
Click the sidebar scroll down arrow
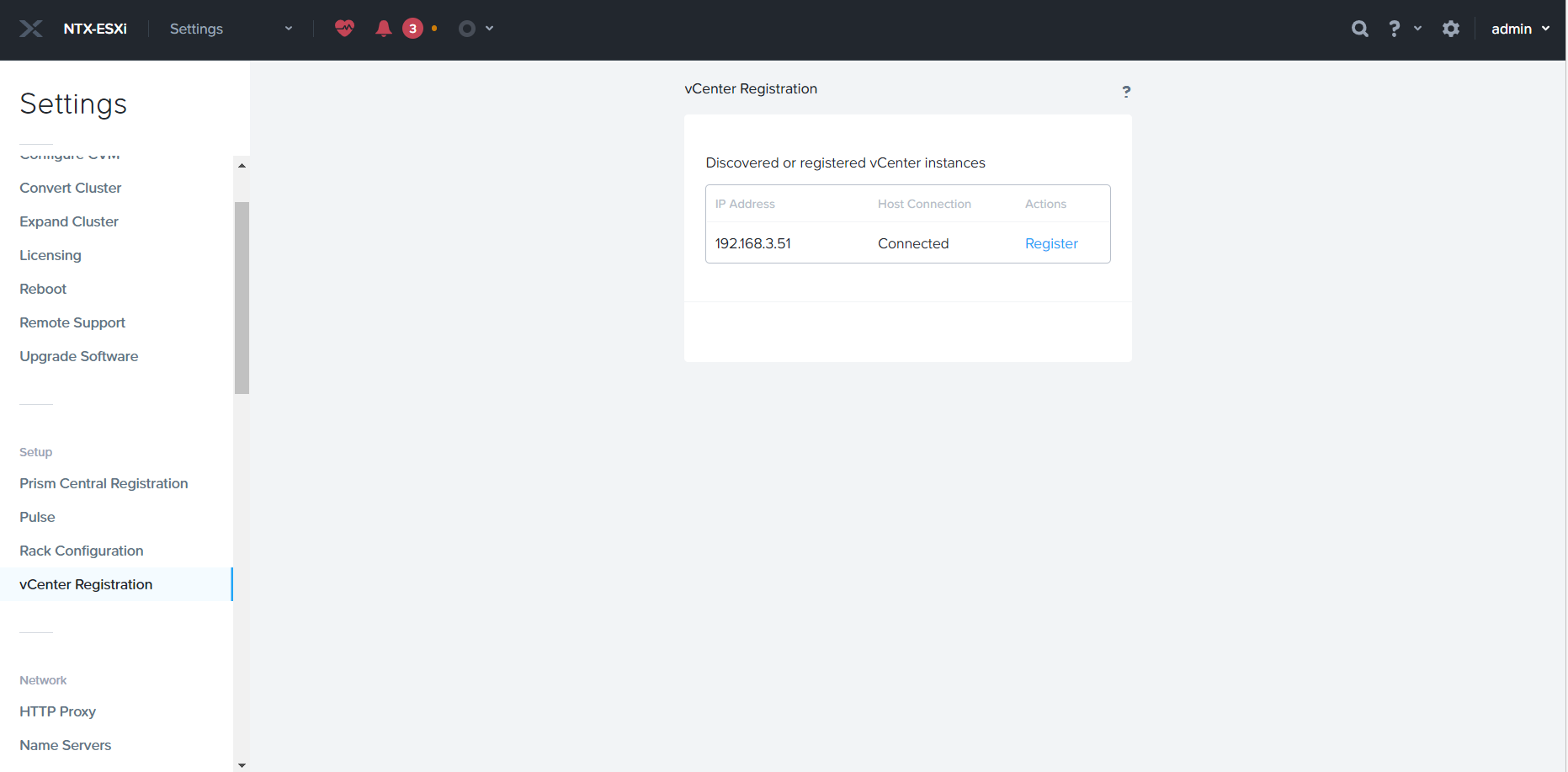(x=242, y=765)
